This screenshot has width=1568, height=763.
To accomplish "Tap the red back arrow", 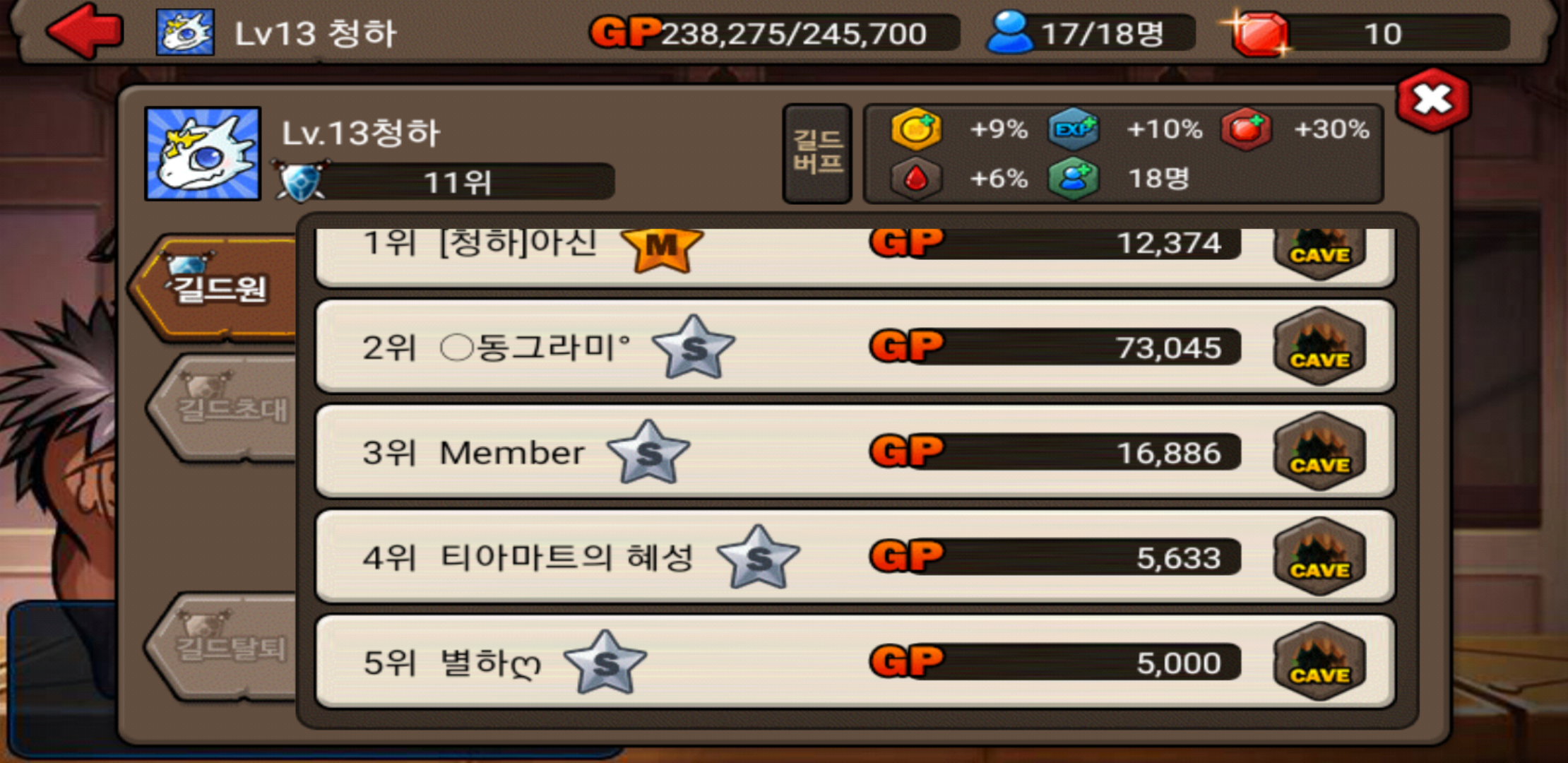I will pyautogui.click(x=85, y=31).
